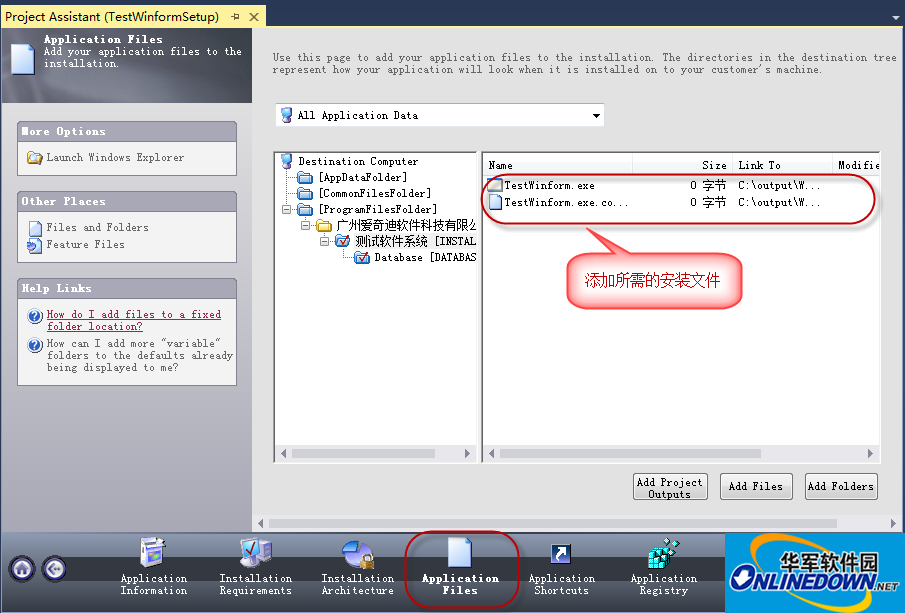This screenshot has width=905, height=613.
Task: Click the Files and Folders page icon
Action: [35, 228]
